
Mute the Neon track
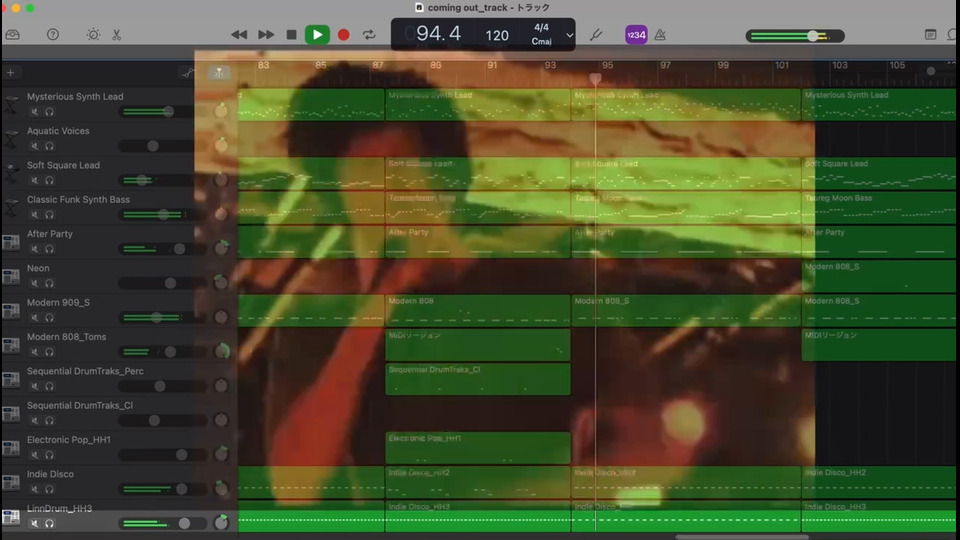pos(35,283)
